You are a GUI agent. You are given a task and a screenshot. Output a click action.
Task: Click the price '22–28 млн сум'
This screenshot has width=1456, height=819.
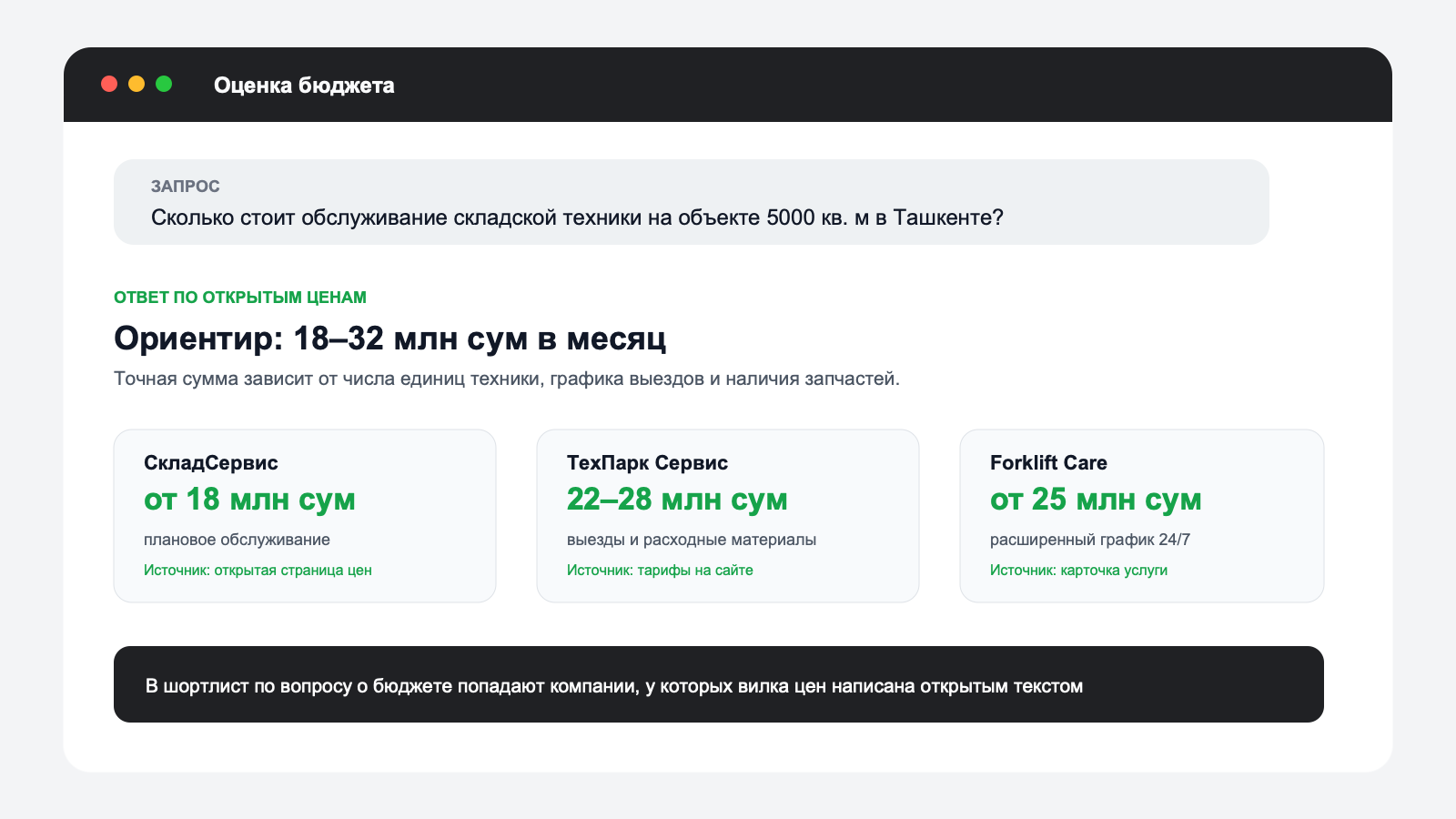tap(677, 500)
